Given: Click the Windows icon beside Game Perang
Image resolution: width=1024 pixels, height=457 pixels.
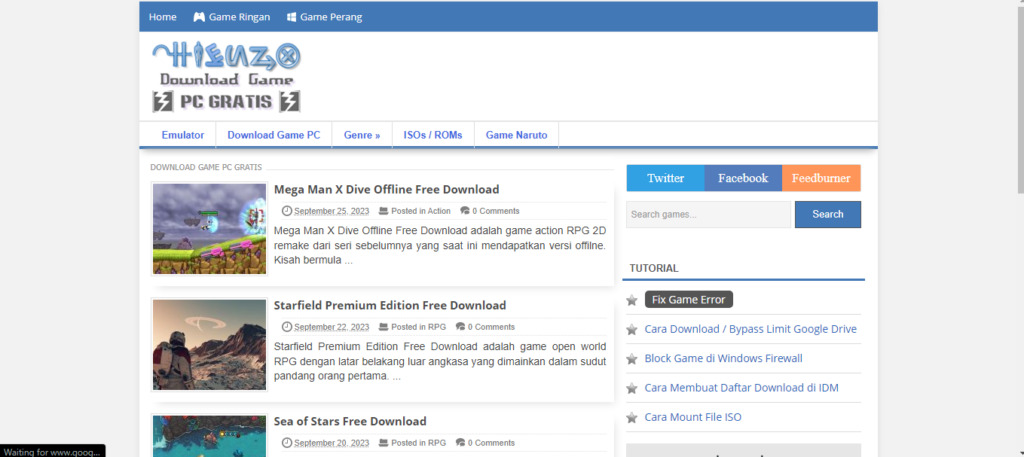Looking at the screenshot, I should 292,17.
